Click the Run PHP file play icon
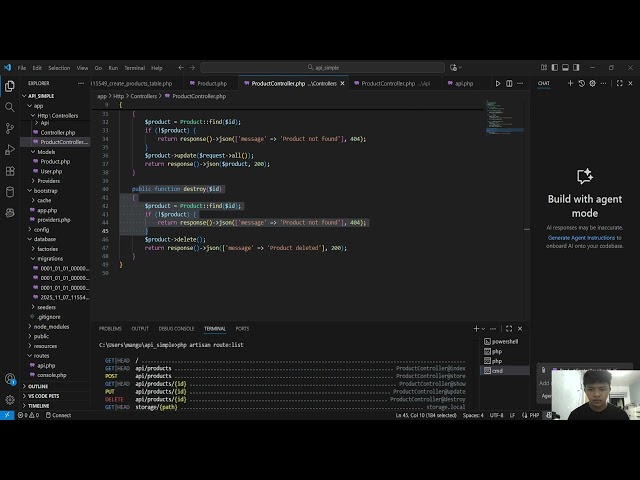Viewport: 640px width, 480px height. coord(498,83)
